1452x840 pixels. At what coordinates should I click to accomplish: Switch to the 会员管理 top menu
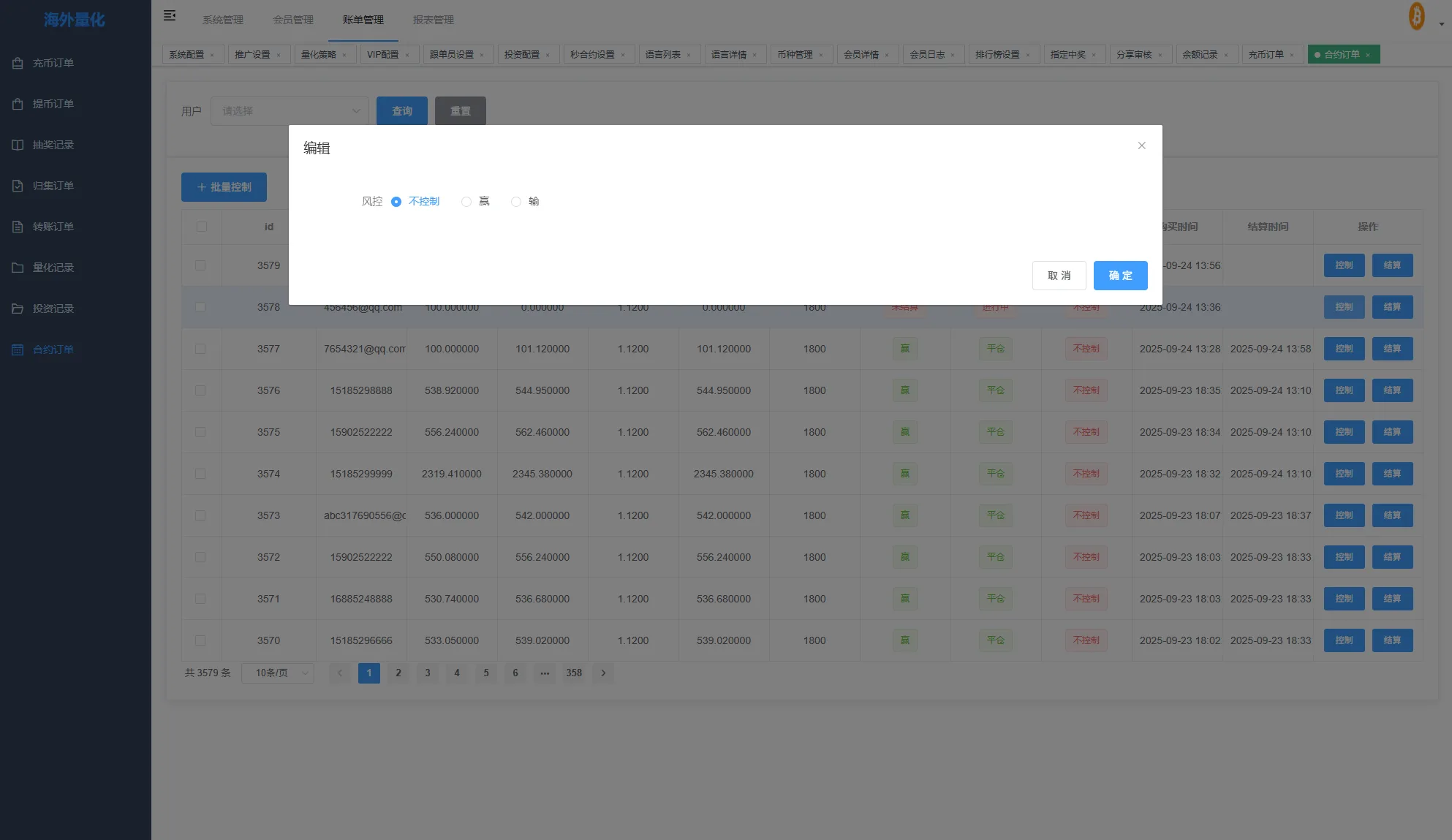292,20
